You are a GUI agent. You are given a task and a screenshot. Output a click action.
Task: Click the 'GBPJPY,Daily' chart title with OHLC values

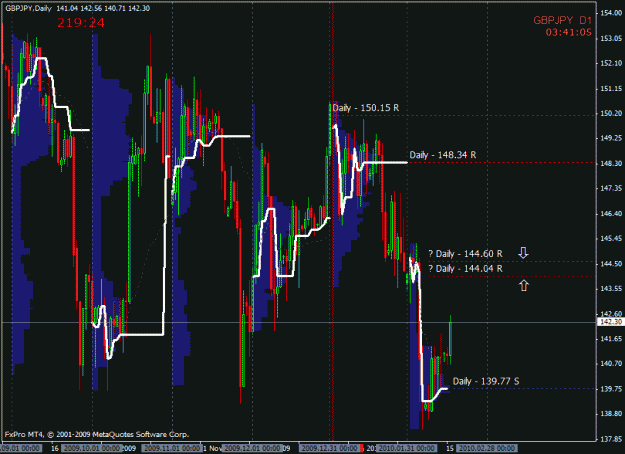78,8
